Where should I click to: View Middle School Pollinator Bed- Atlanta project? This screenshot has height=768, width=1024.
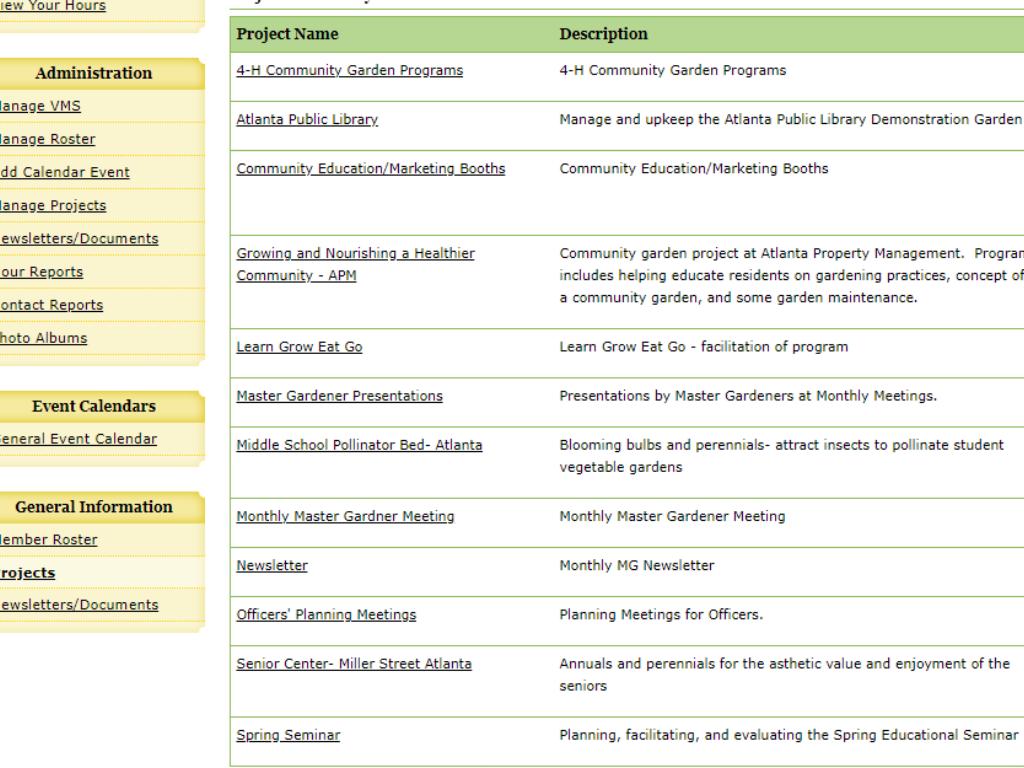[x=359, y=445]
